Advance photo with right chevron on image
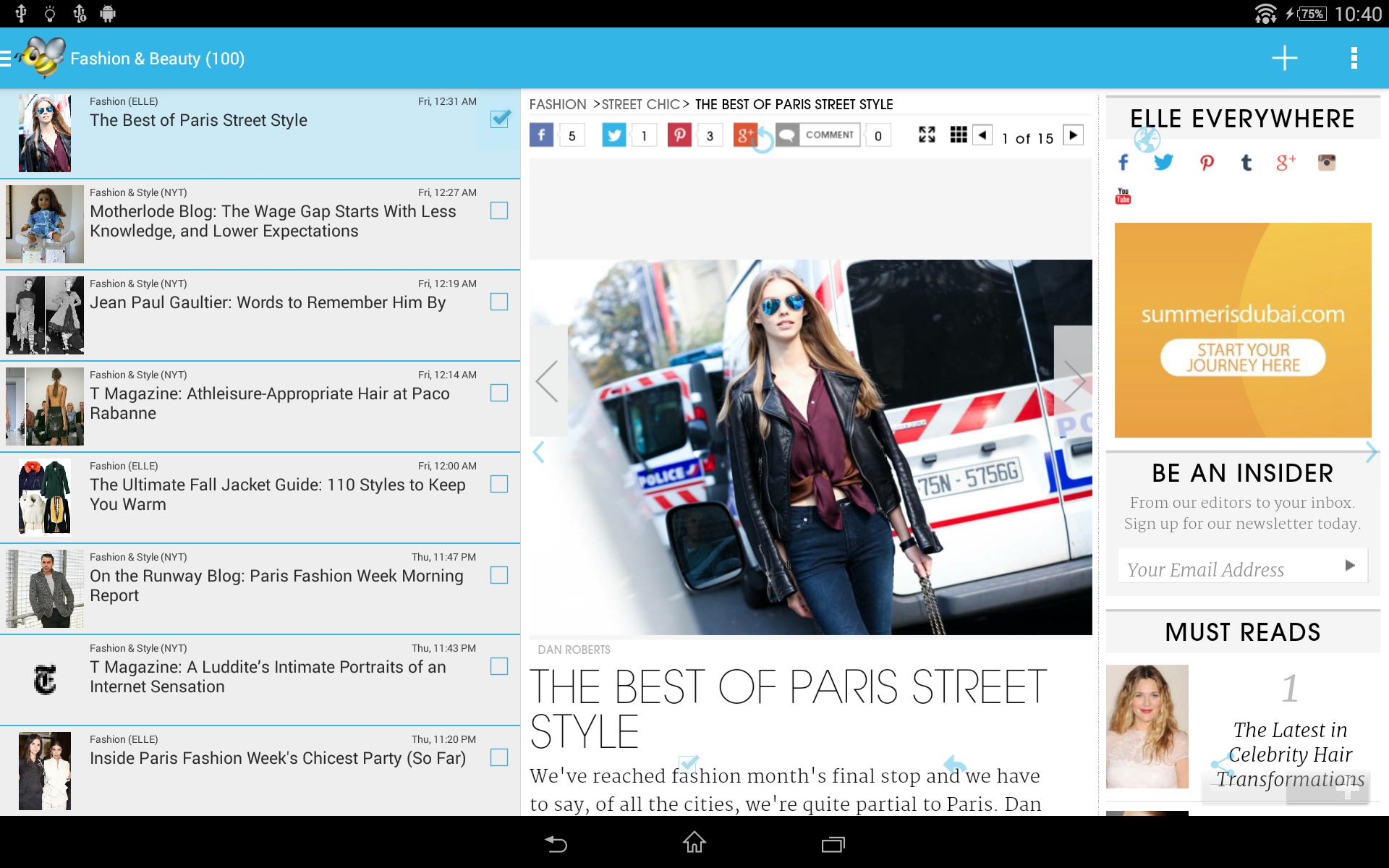 pos(1073,381)
